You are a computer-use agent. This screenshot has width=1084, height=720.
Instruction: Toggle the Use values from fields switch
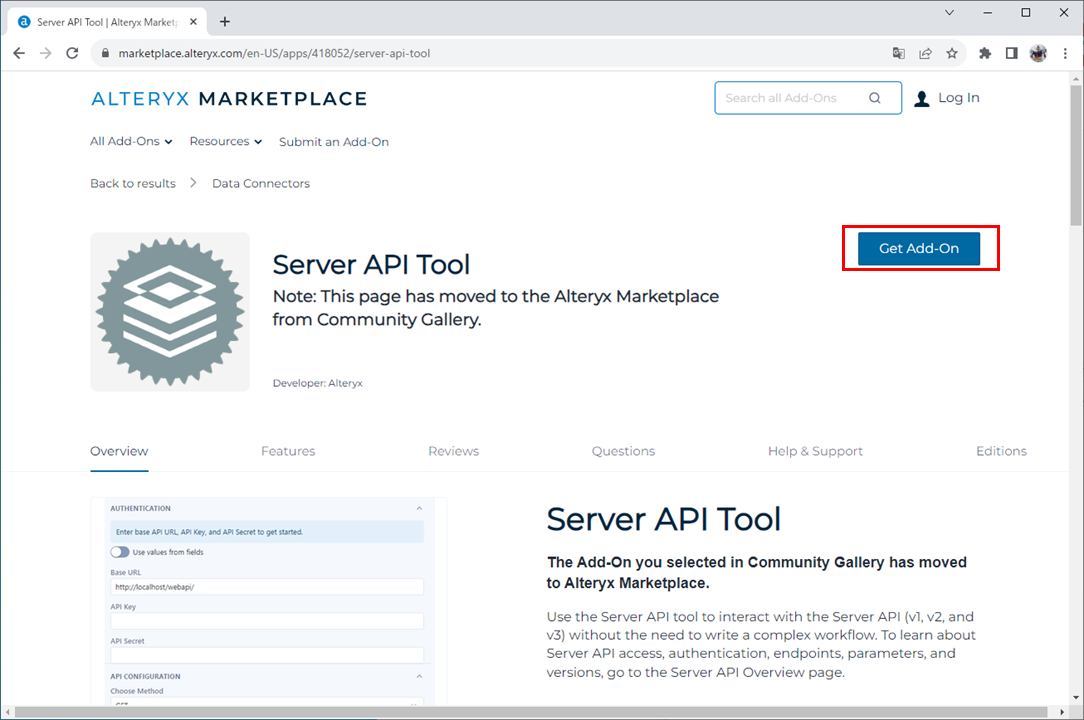pos(120,552)
